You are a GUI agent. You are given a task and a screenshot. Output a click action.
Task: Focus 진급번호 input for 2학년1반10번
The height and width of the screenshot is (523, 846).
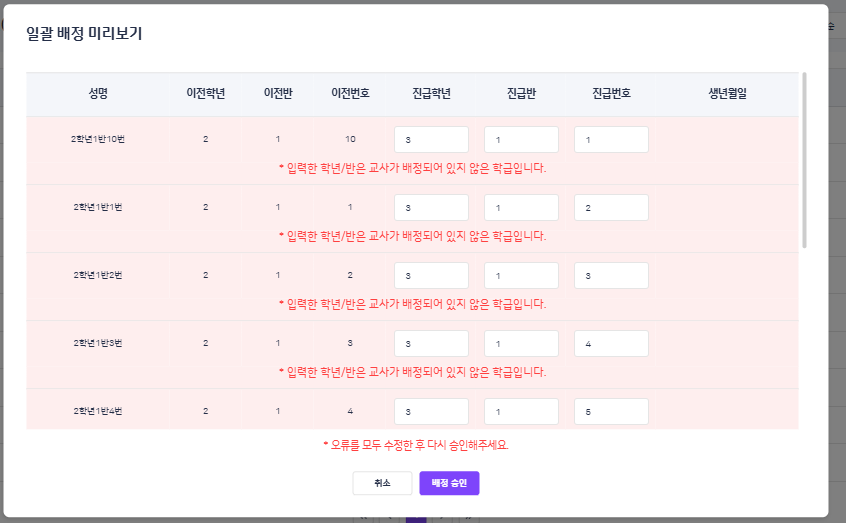click(x=611, y=140)
